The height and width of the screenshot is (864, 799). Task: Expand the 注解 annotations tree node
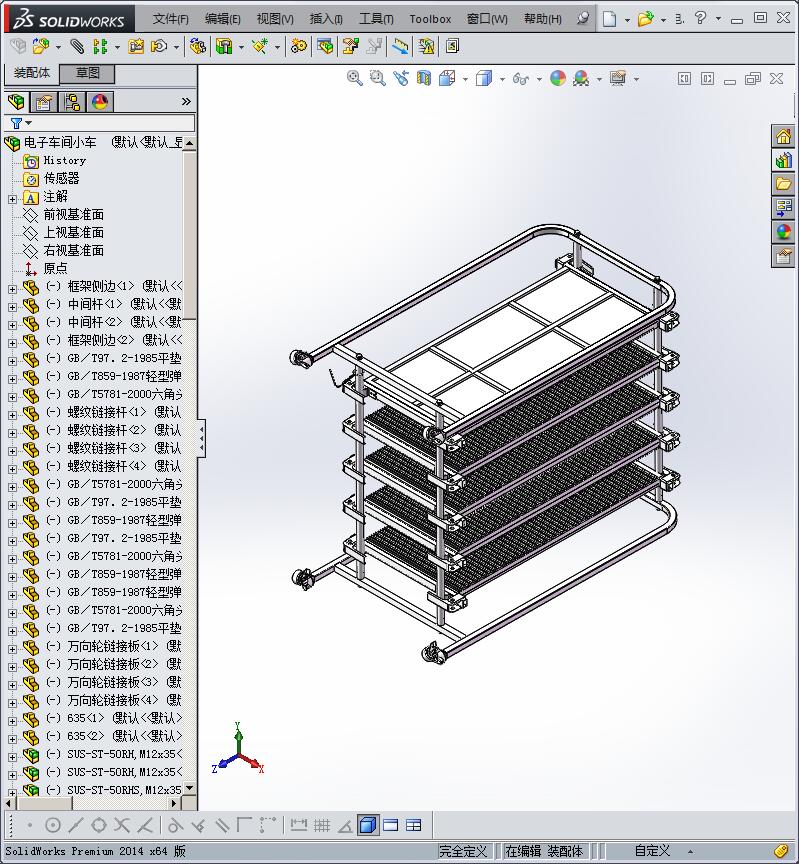[12, 199]
